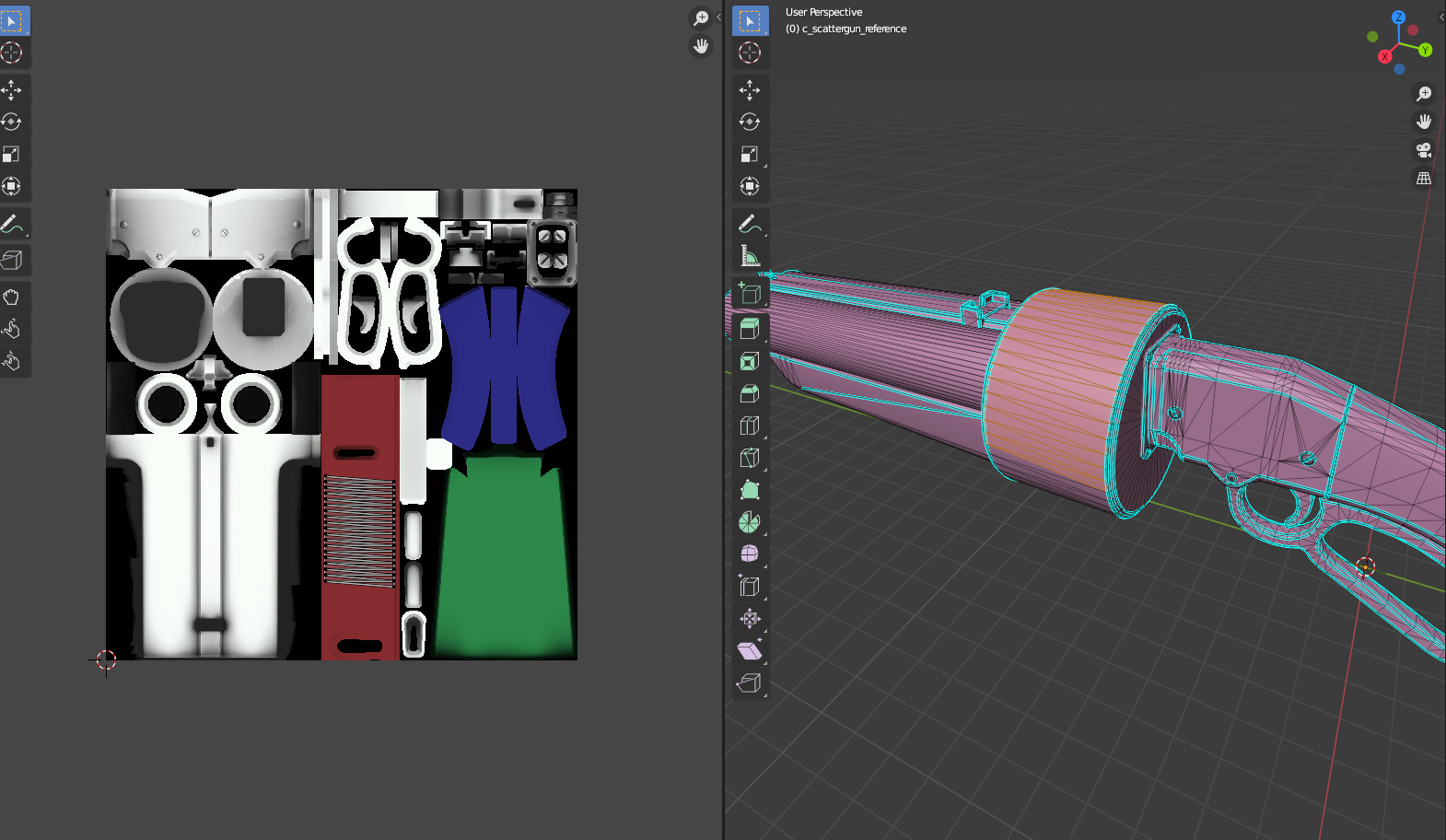The image size is (1446, 840).
Task: Choose the Loop Cut tool
Action: tap(750, 426)
